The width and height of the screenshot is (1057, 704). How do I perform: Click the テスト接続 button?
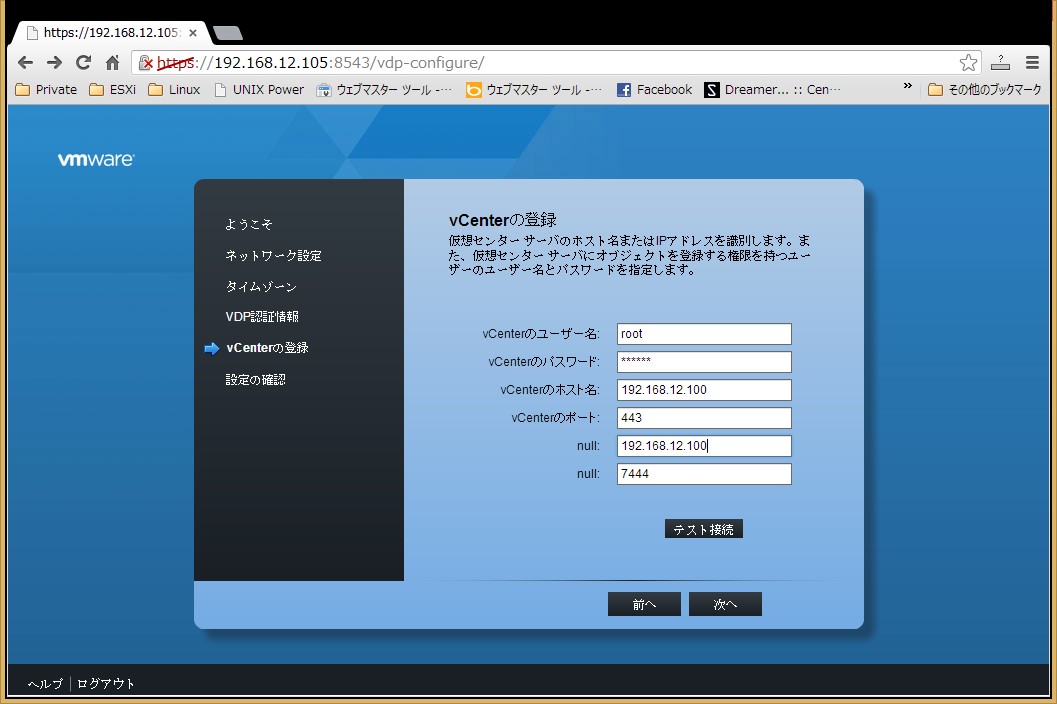[704, 529]
